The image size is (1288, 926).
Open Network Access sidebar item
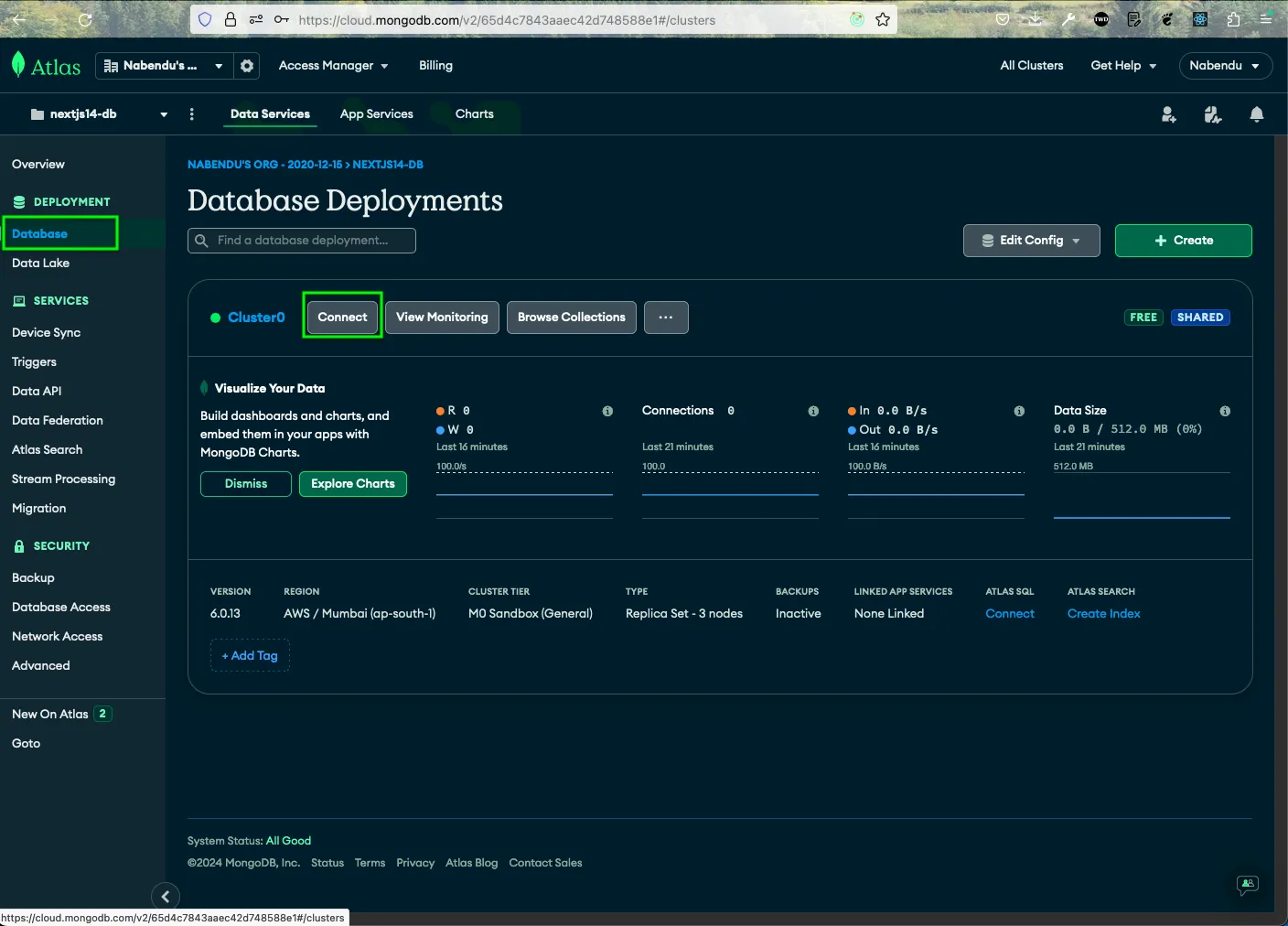57,637
